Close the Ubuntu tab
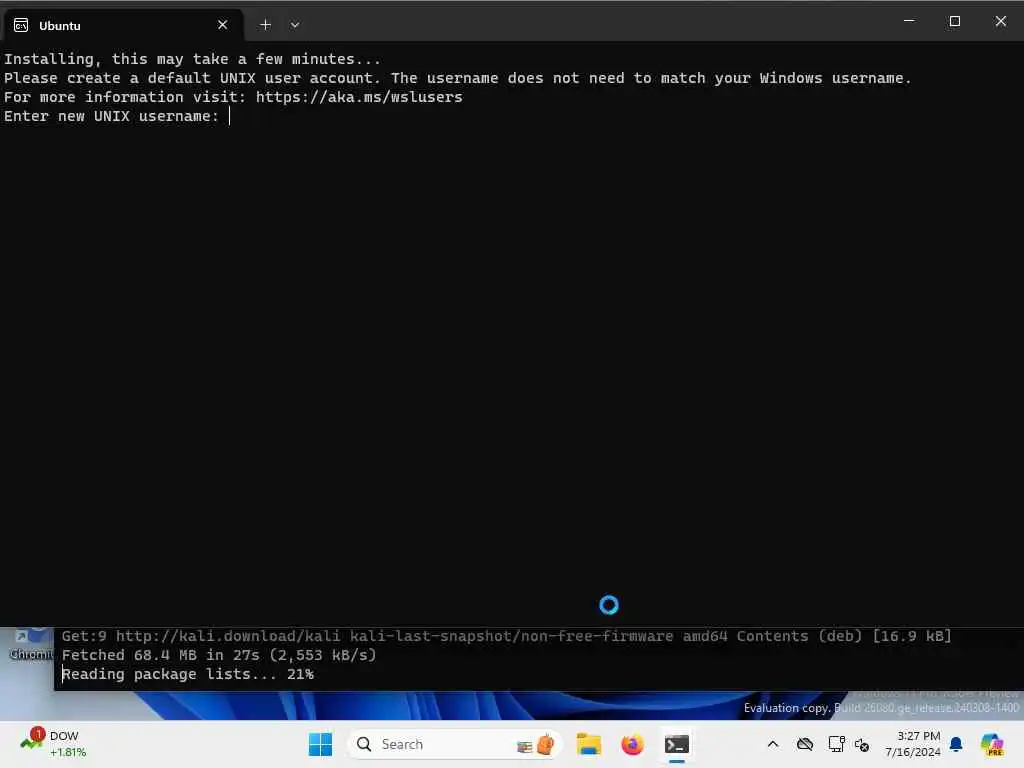The image size is (1024, 768). tap(223, 25)
